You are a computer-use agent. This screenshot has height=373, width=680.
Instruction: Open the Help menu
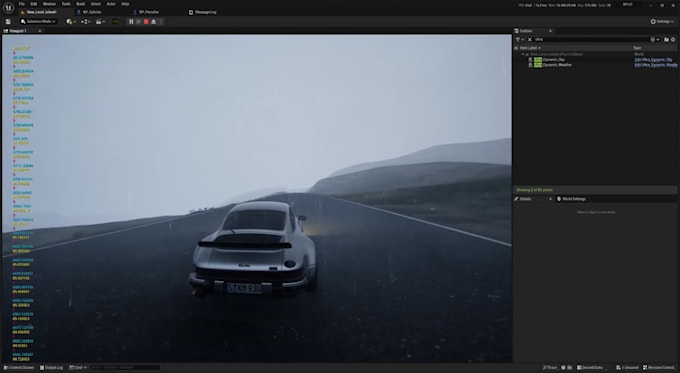(x=125, y=4)
